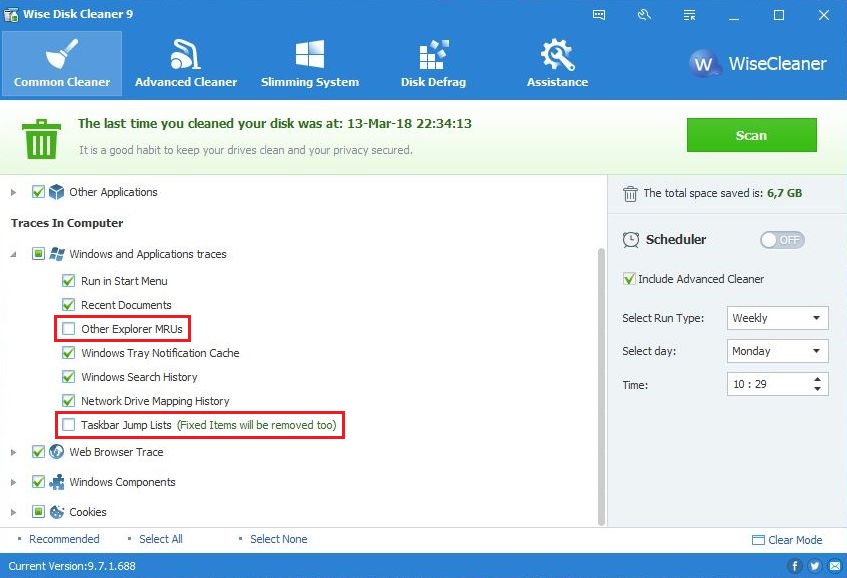Click the tree list vertical scrollbar
Viewport: 847px width, 578px height.
(601, 386)
